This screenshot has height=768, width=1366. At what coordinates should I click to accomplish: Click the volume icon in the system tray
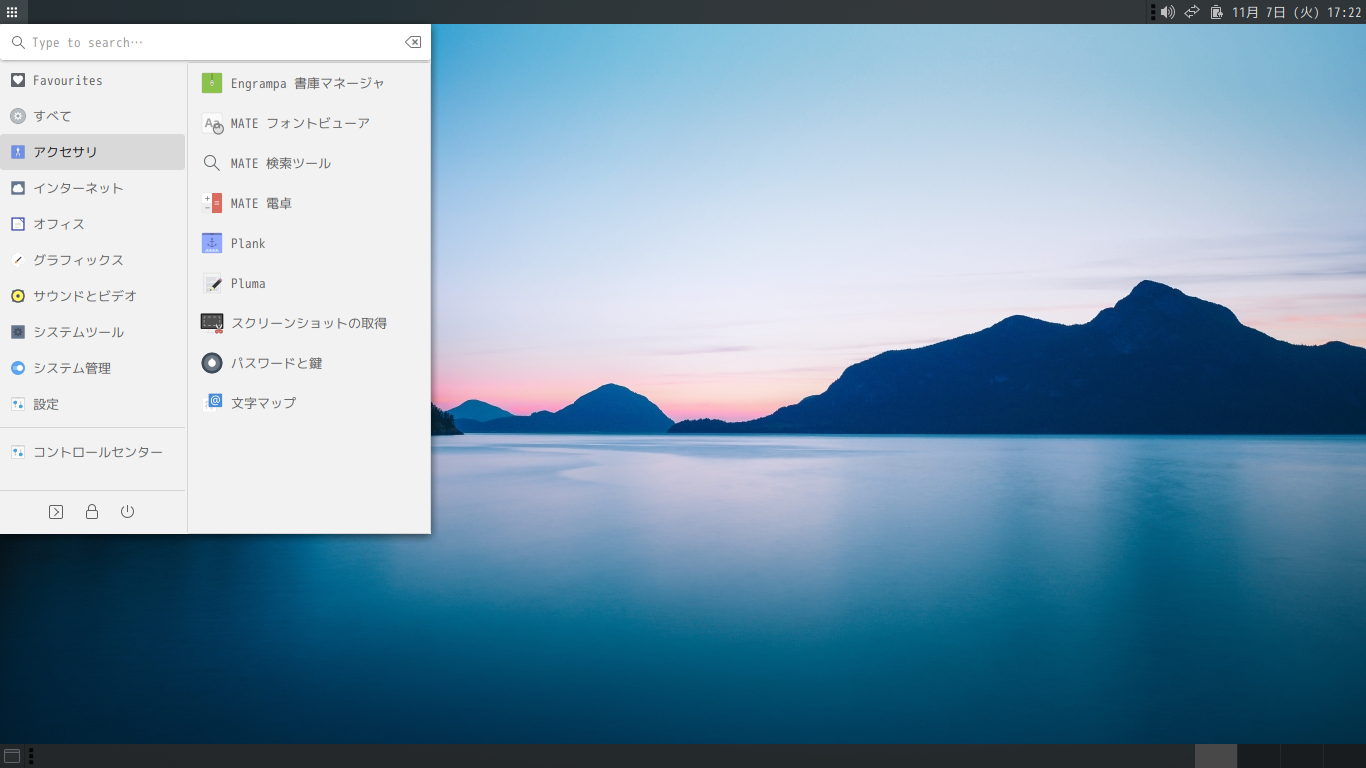[1169, 12]
